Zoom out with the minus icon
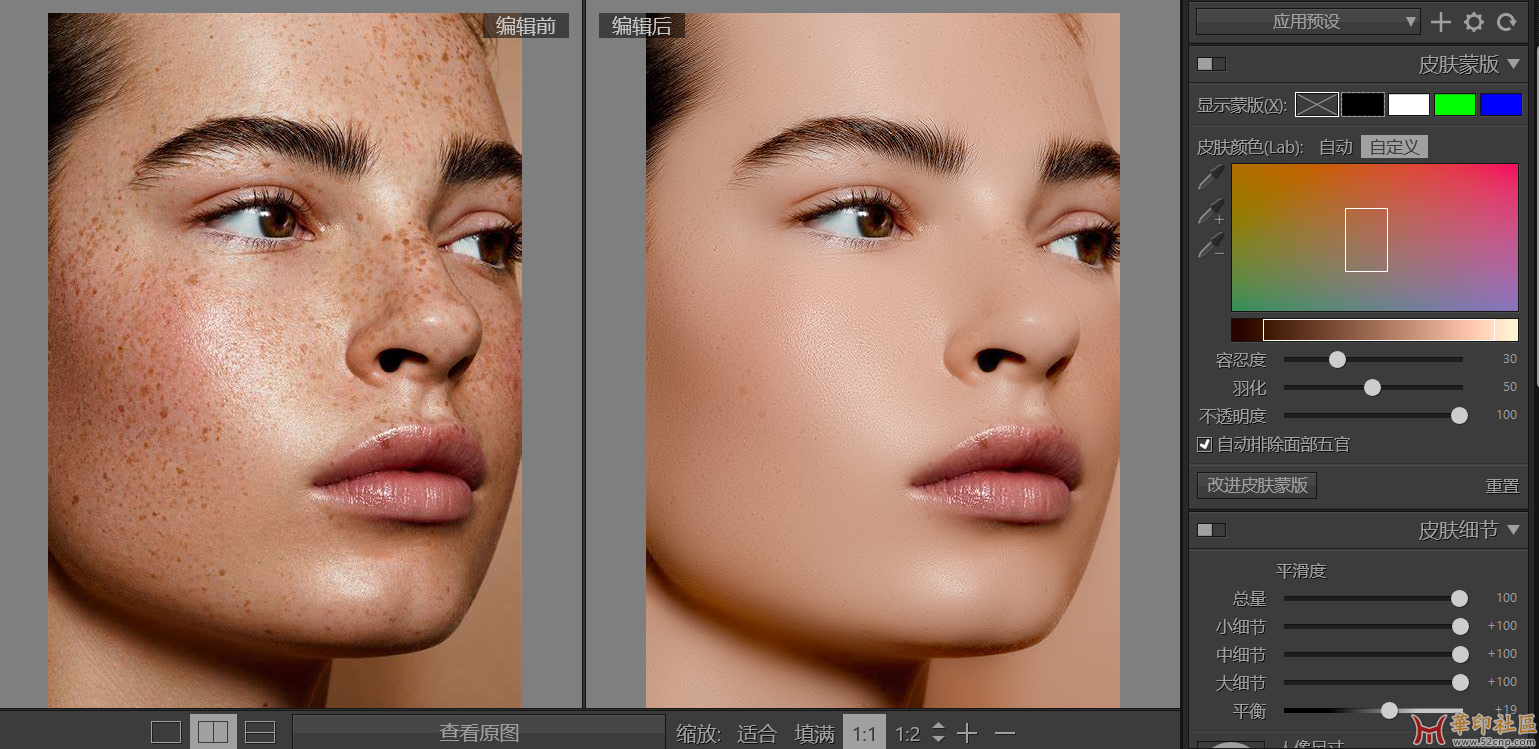 pos(1004,733)
